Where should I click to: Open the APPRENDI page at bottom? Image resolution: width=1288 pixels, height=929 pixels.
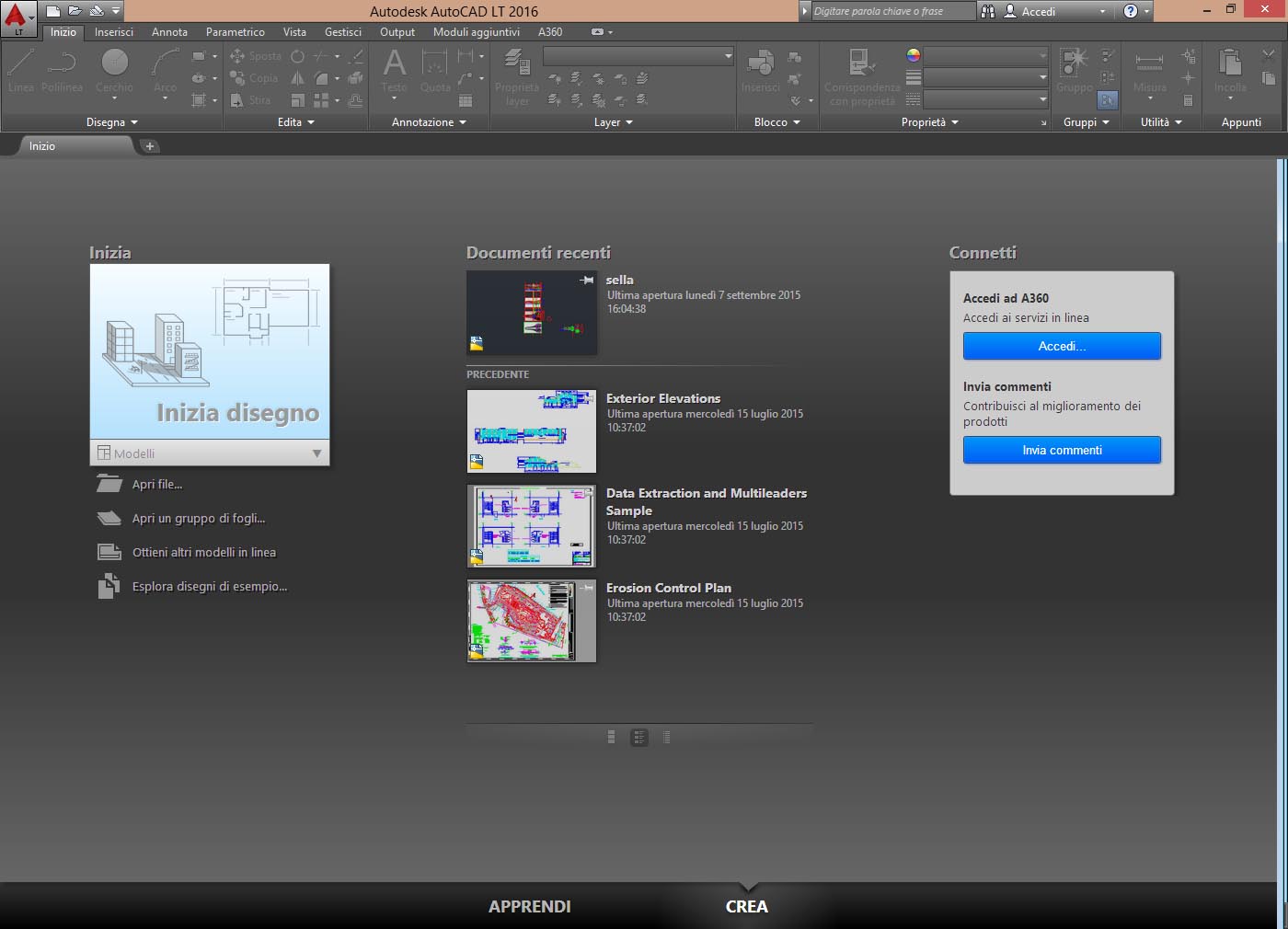529,906
